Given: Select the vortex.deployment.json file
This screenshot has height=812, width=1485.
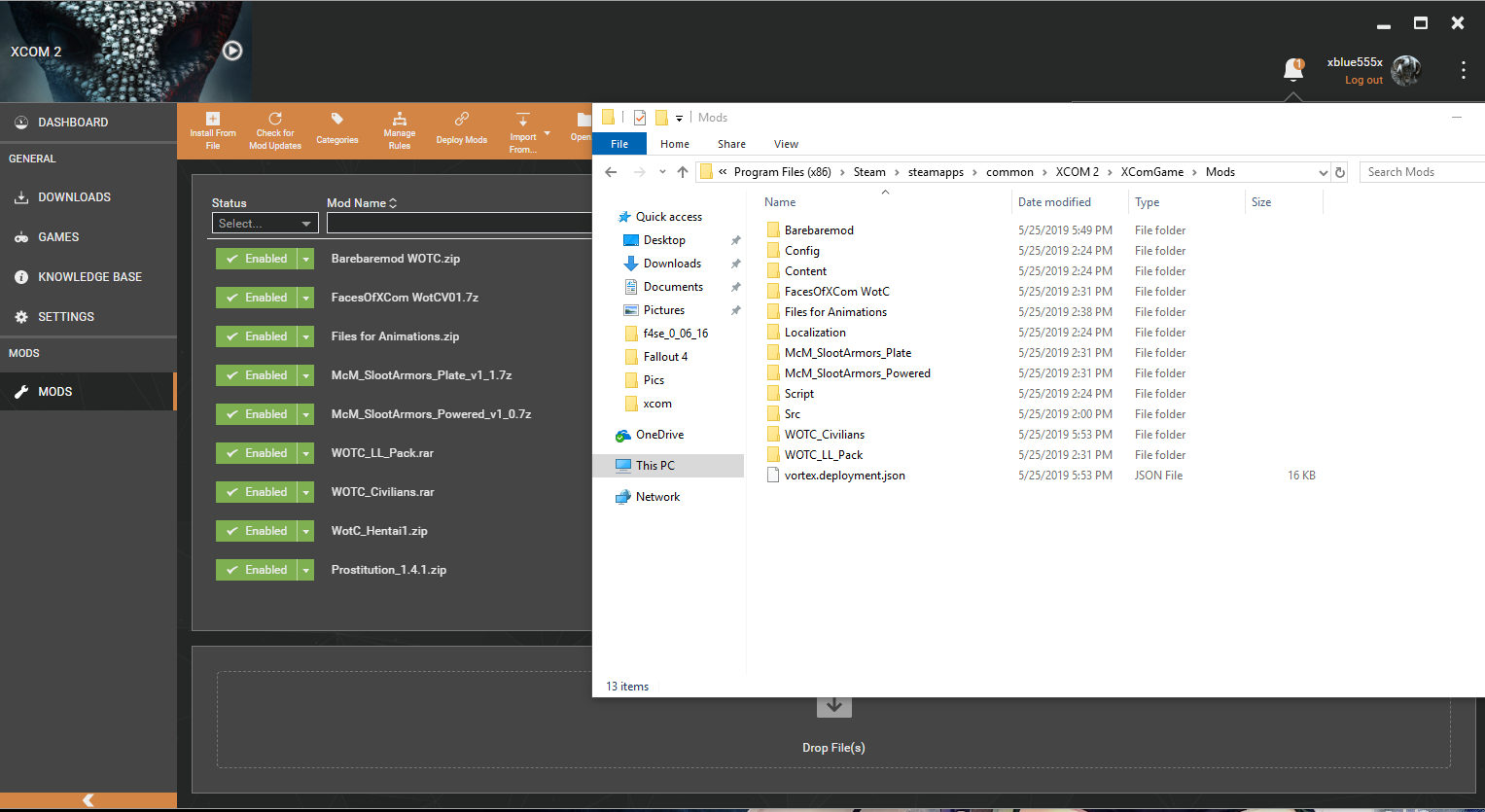Looking at the screenshot, I should point(845,476).
